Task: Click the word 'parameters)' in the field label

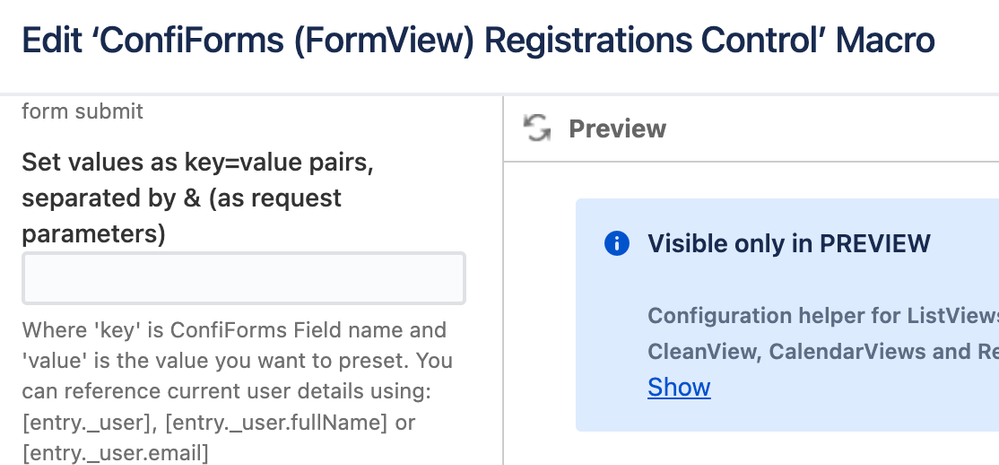Action: [93, 234]
